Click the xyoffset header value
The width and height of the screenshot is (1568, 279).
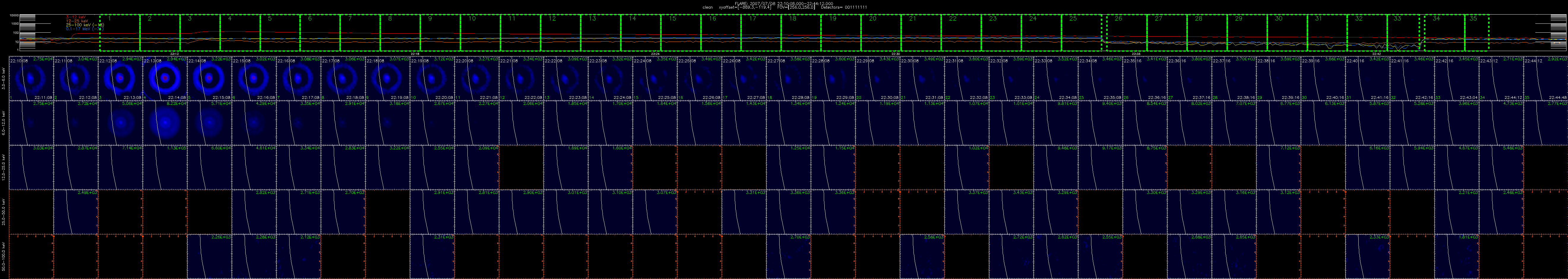(746, 7)
